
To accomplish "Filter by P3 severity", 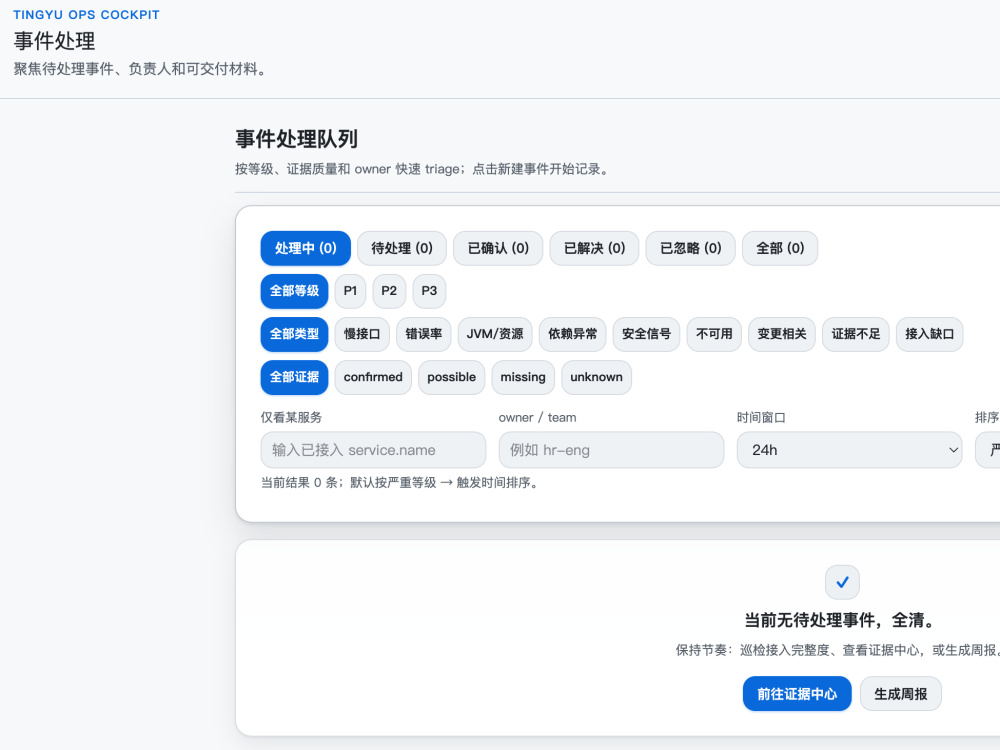I will [429, 291].
